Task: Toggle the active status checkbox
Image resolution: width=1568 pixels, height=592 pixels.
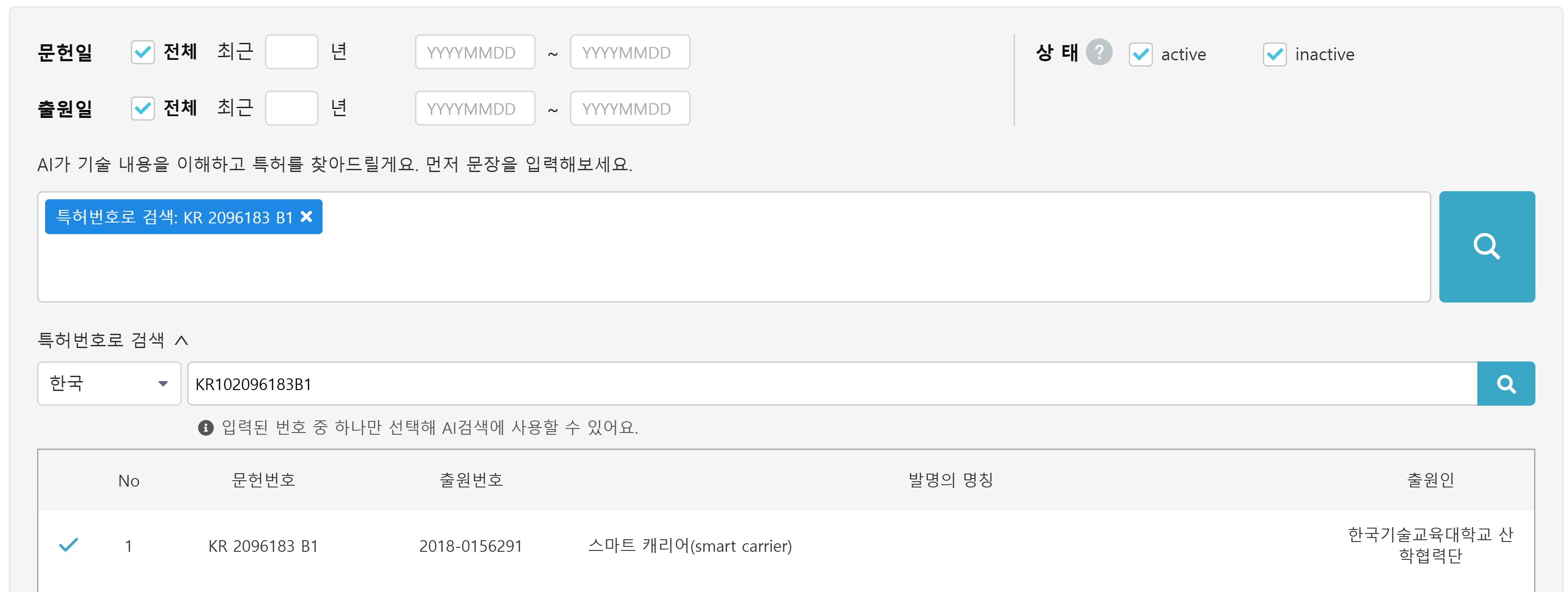Action: point(1140,54)
